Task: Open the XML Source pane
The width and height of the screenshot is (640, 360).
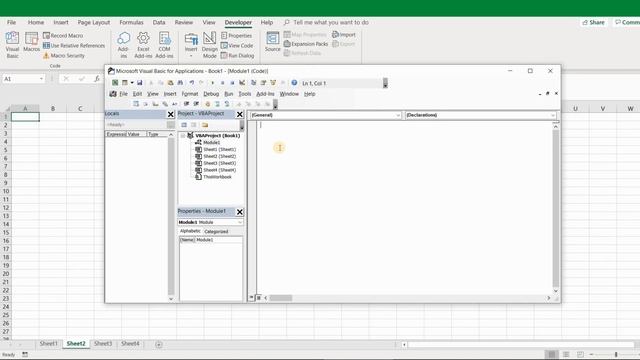Action: click(x=273, y=42)
